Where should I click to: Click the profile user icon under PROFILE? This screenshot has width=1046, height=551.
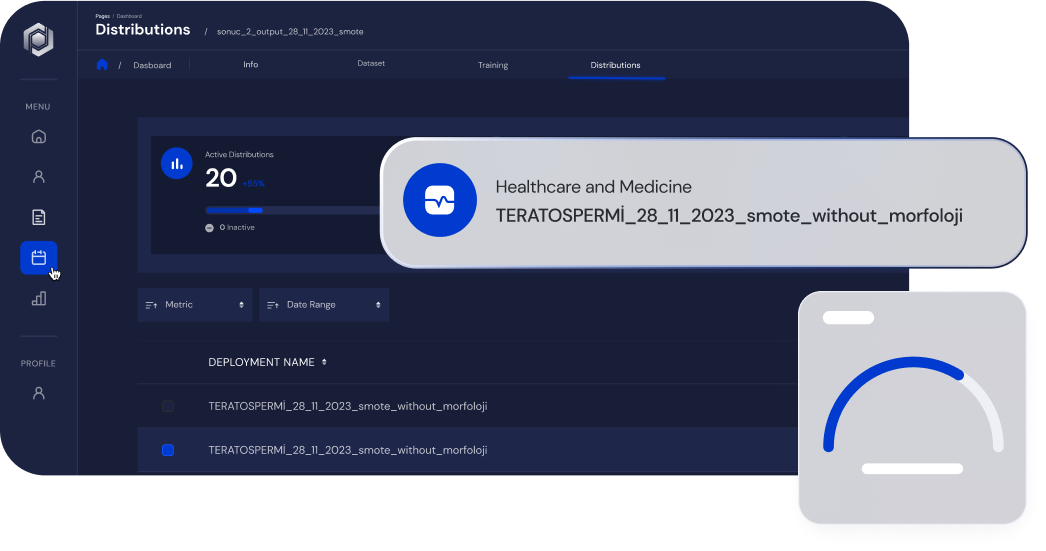[39, 393]
